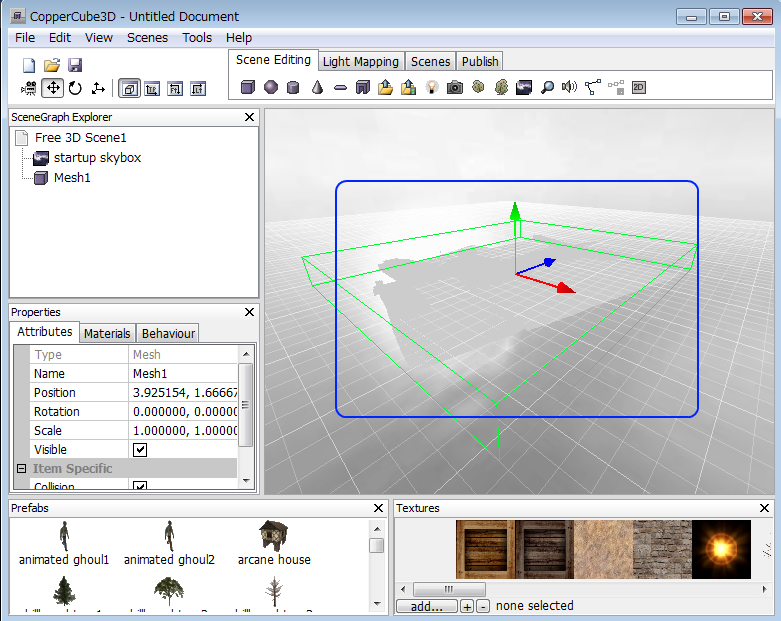Close the Prefabs panel
The height and width of the screenshot is (621, 781).
pyautogui.click(x=379, y=508)
